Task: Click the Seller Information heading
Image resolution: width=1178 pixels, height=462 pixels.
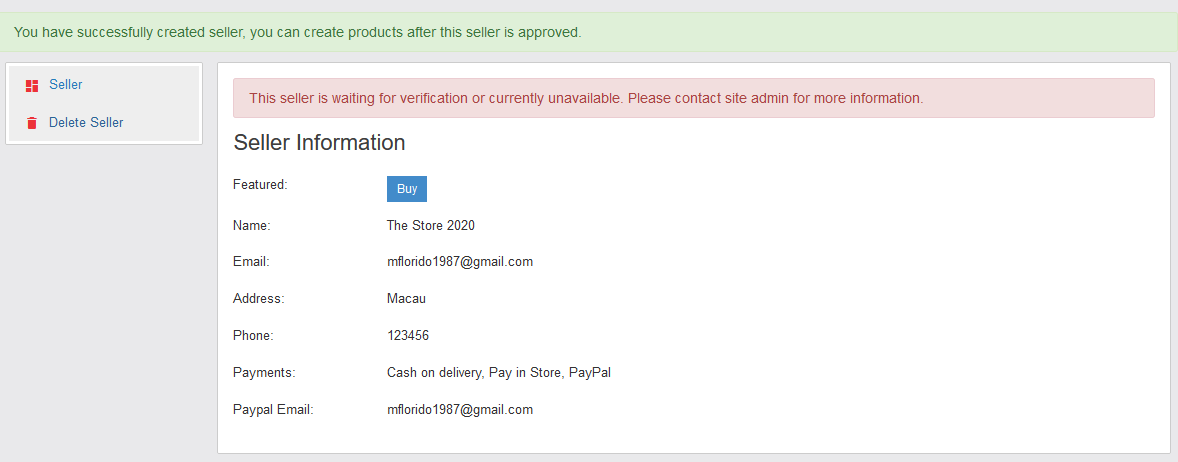Action: 319,143
